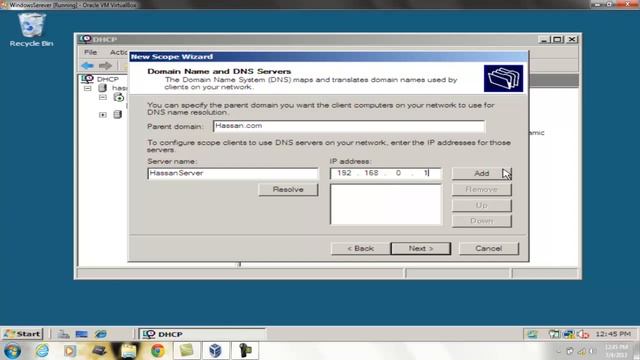Open the File menu in DHCP window
This screenshot has height=360, width=640.
tap(90, 52)
